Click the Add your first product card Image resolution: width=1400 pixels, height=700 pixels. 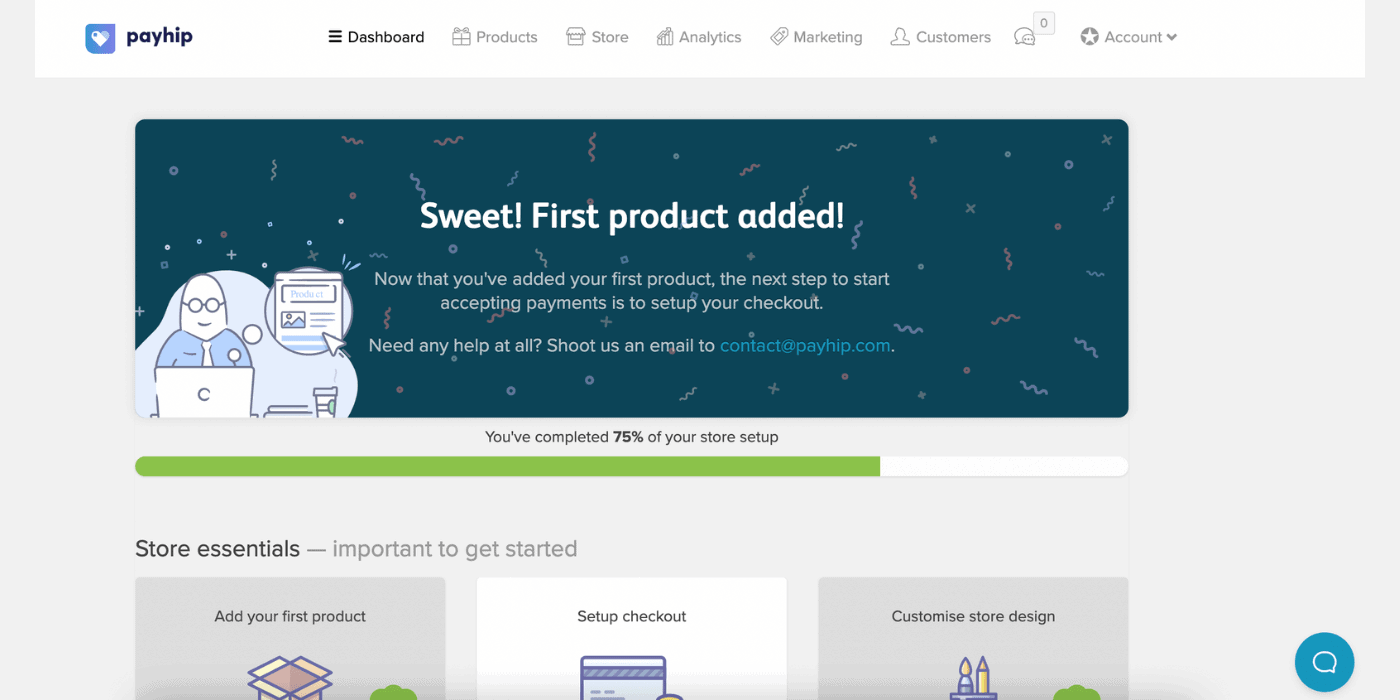click(290, 638)
